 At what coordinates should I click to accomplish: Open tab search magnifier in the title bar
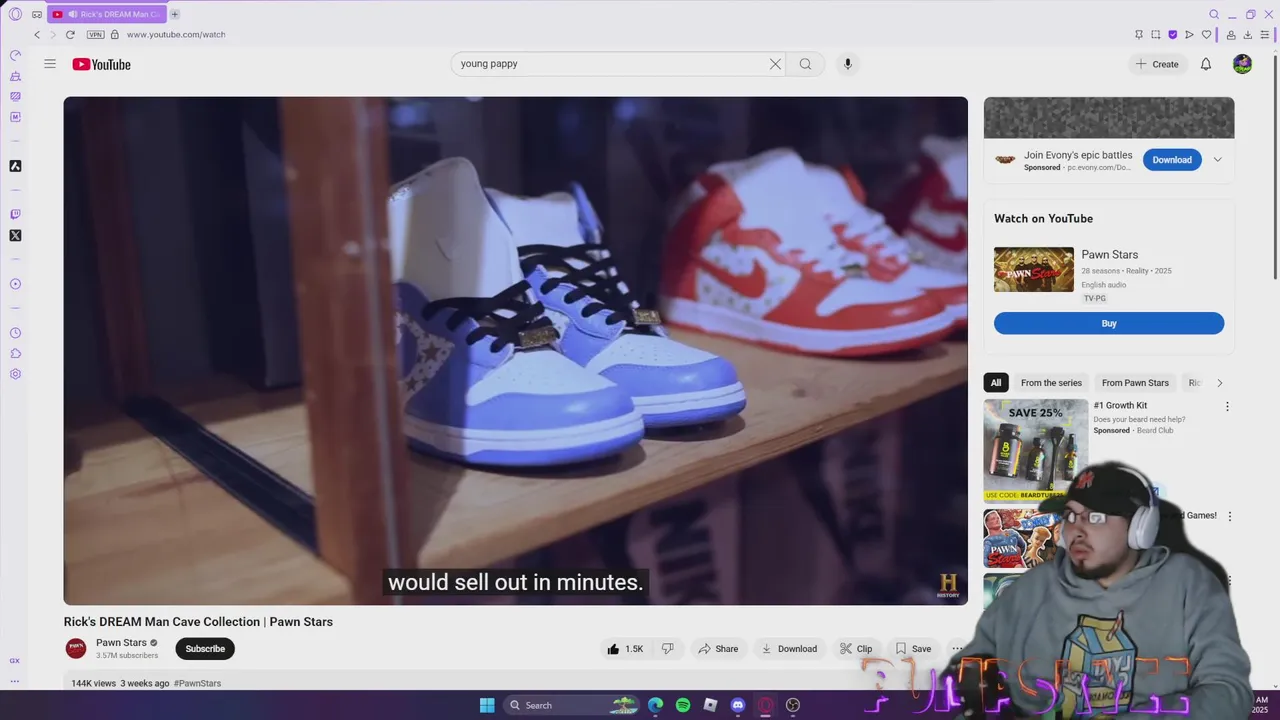(1214, 14)
